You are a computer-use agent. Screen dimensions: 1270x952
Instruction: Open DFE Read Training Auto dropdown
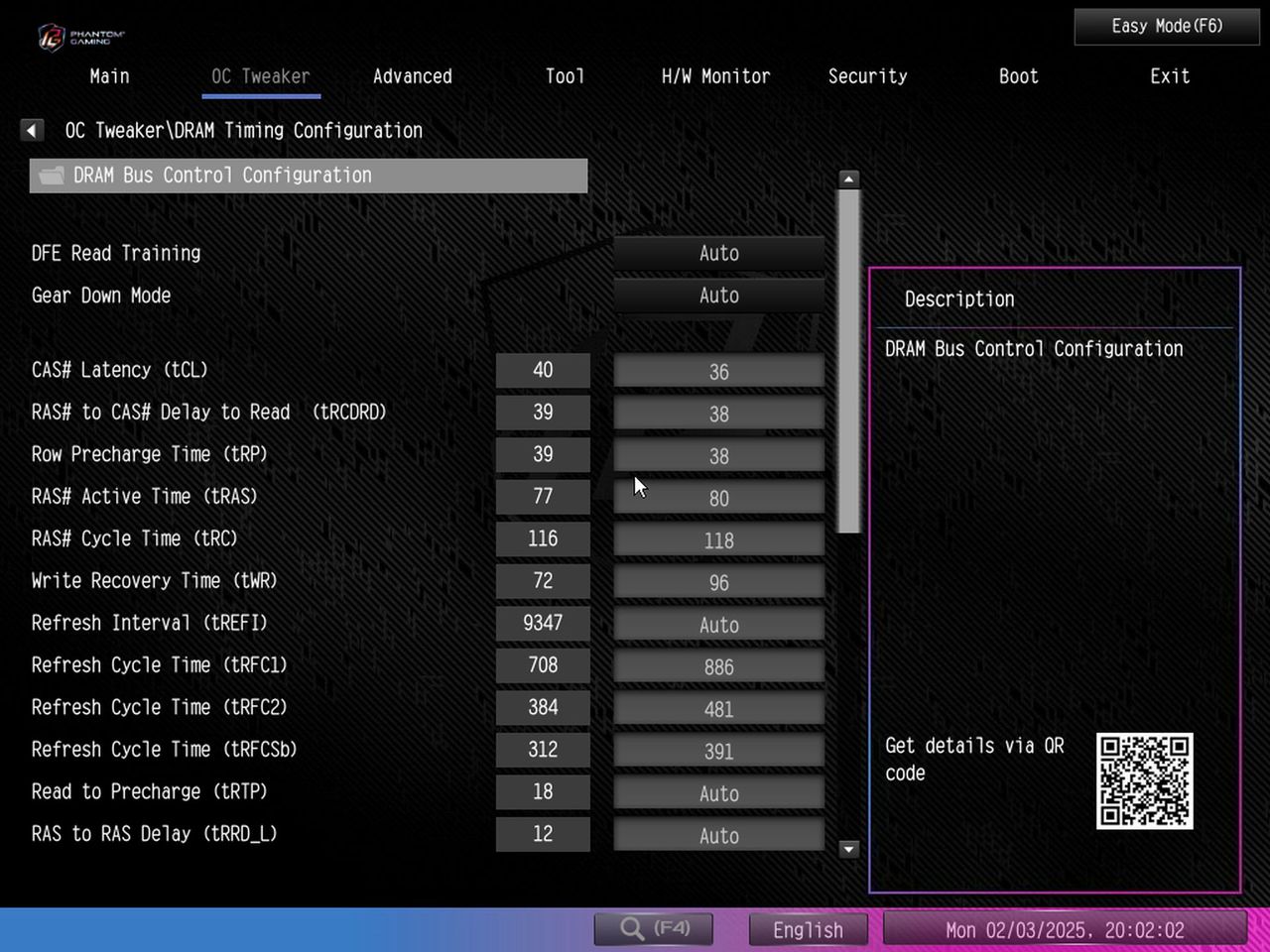click(719, 254)
